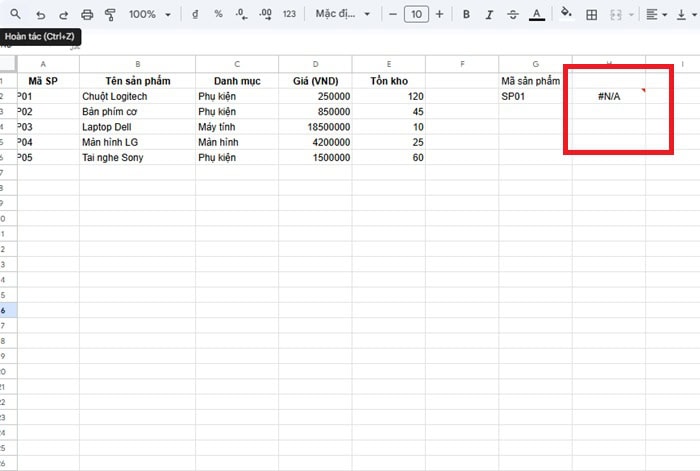Select the price cell 250000
700x471 pixels.
(x=316, y=96)
